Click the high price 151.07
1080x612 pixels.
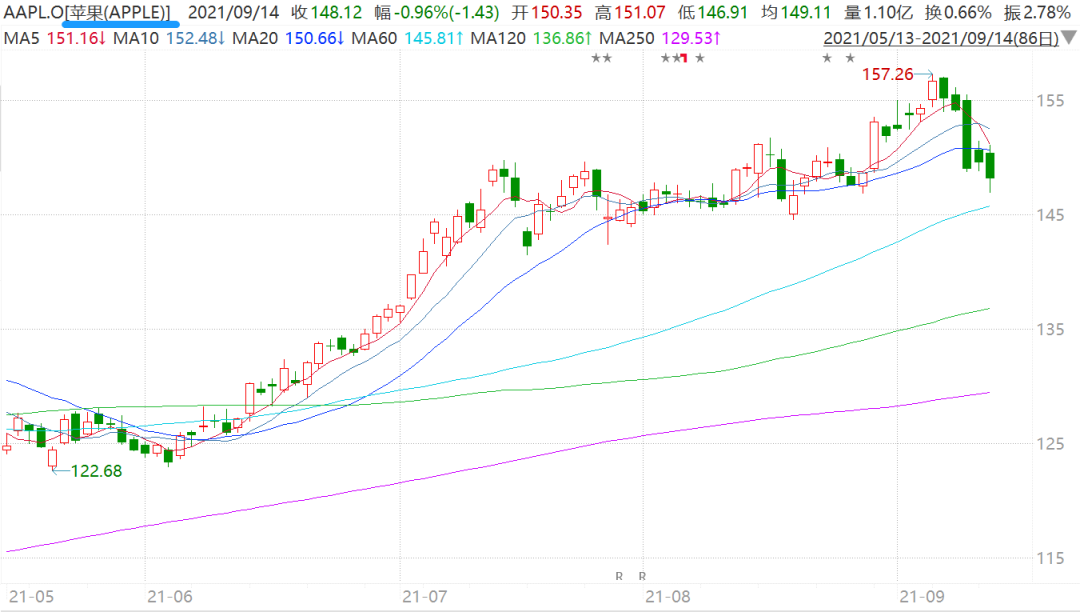point(640,12)
